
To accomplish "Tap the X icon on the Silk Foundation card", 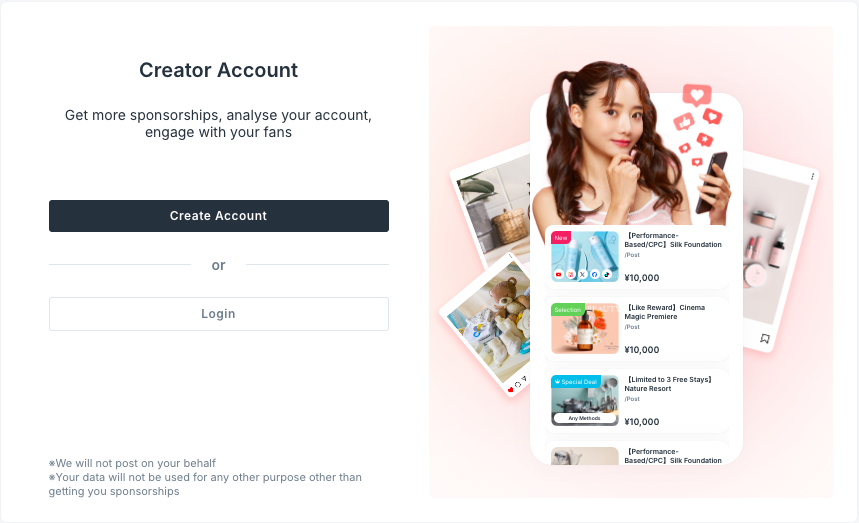I will point(583,274).
